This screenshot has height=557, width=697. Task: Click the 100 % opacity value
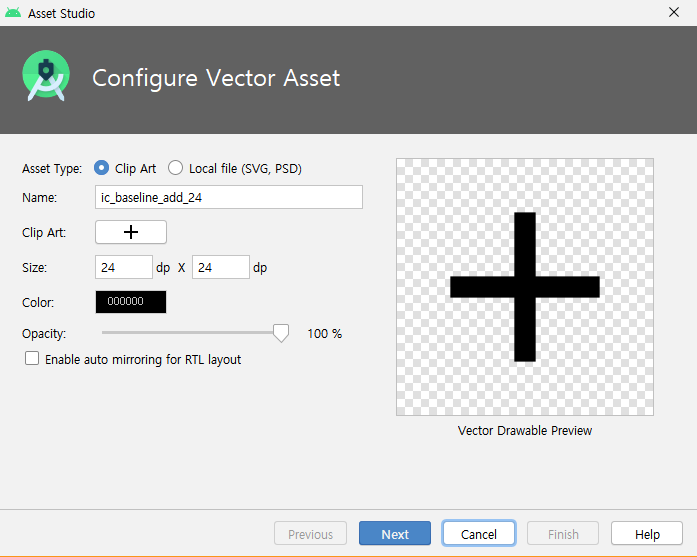[324, 333]
